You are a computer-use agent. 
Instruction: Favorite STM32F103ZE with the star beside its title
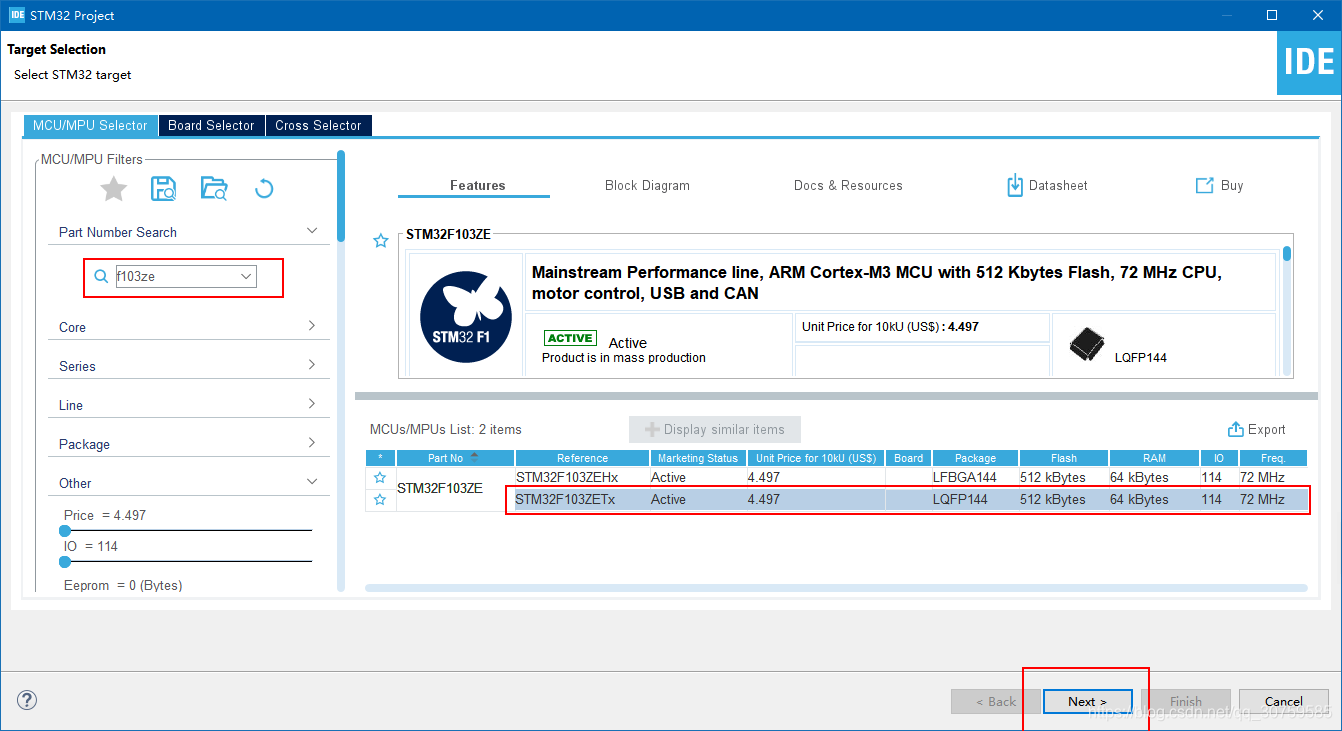click(380, 241)
